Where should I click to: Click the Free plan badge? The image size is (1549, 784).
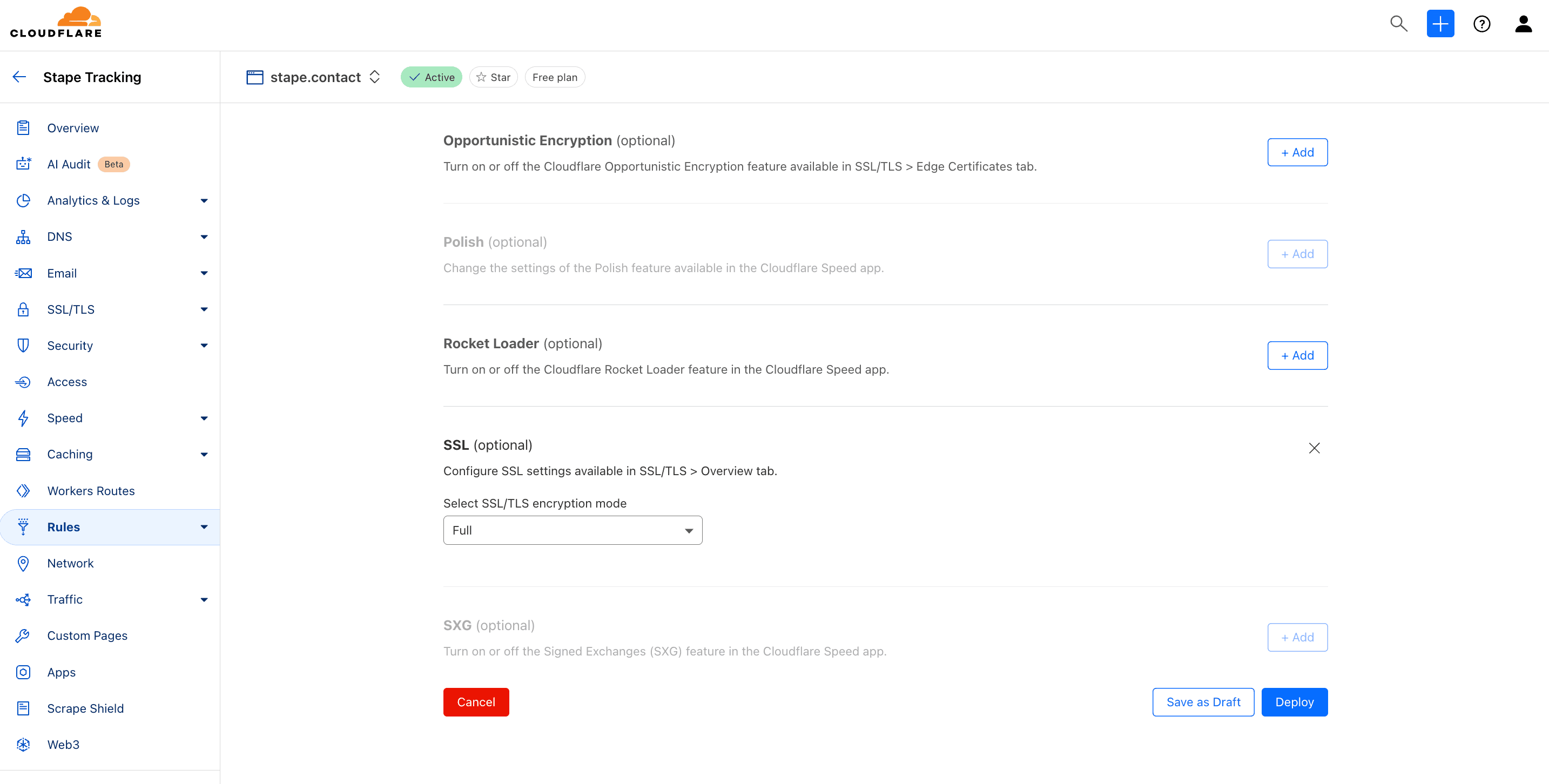tap(555, 77)
